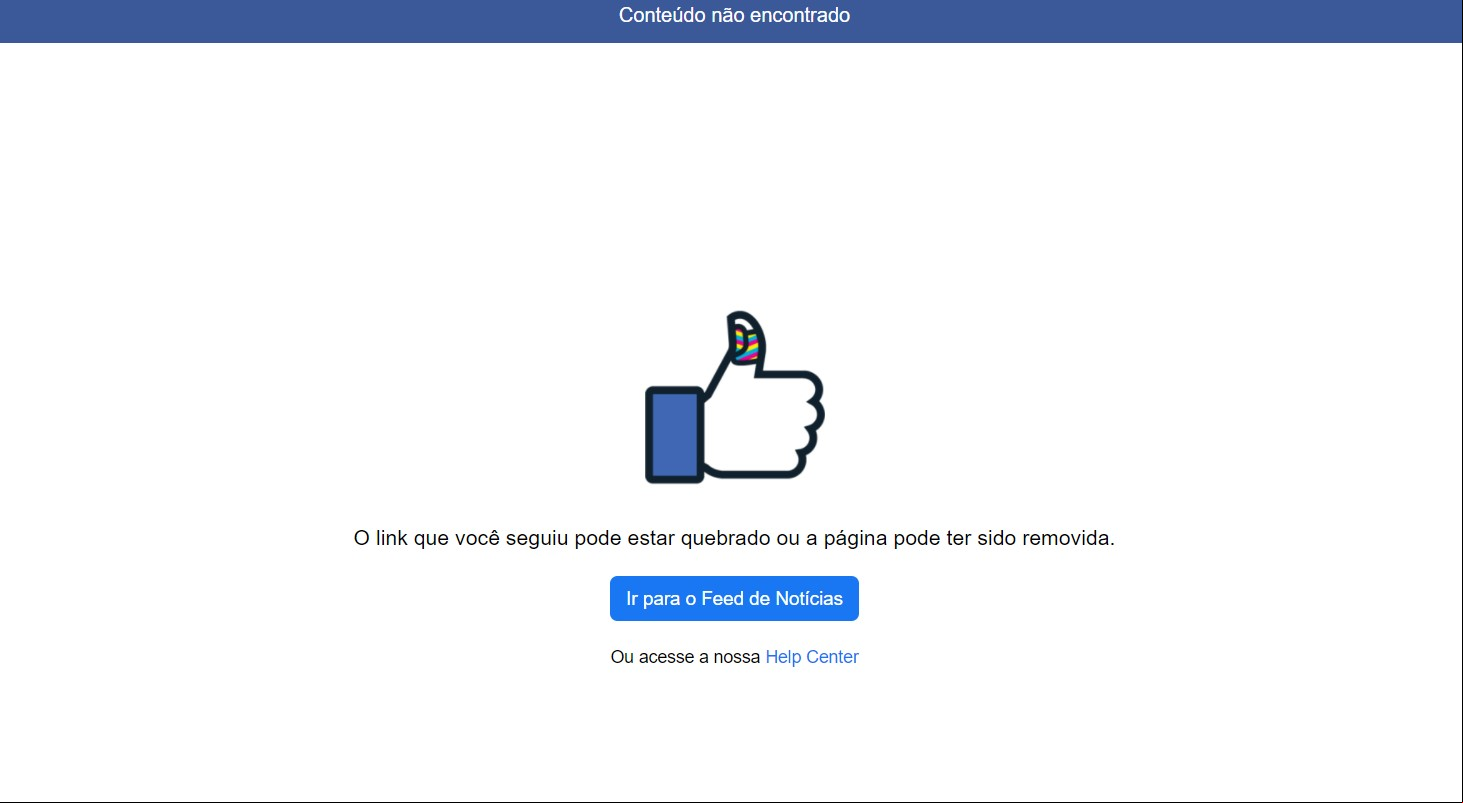Click the thumbs-up like illustration
The width and height of the screenshot is (1463, 803).
click(734, 397)
